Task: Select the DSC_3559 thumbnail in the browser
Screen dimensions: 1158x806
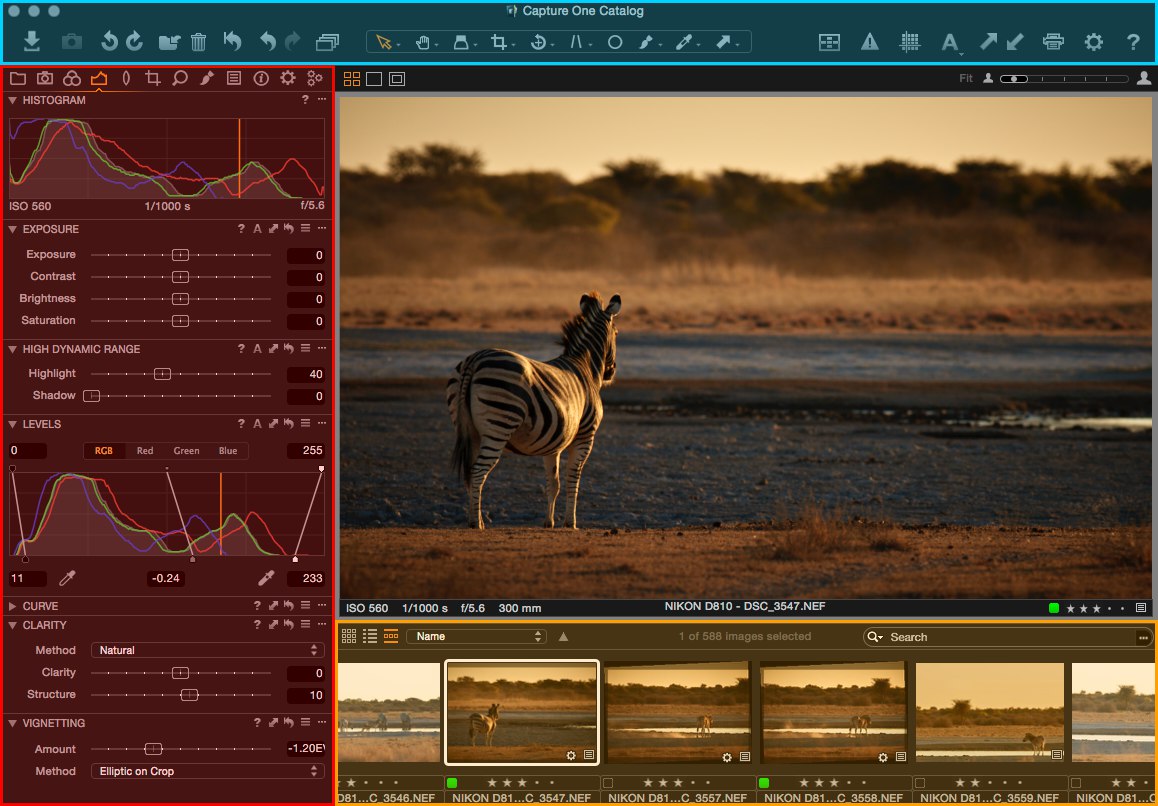Action: 990,712
